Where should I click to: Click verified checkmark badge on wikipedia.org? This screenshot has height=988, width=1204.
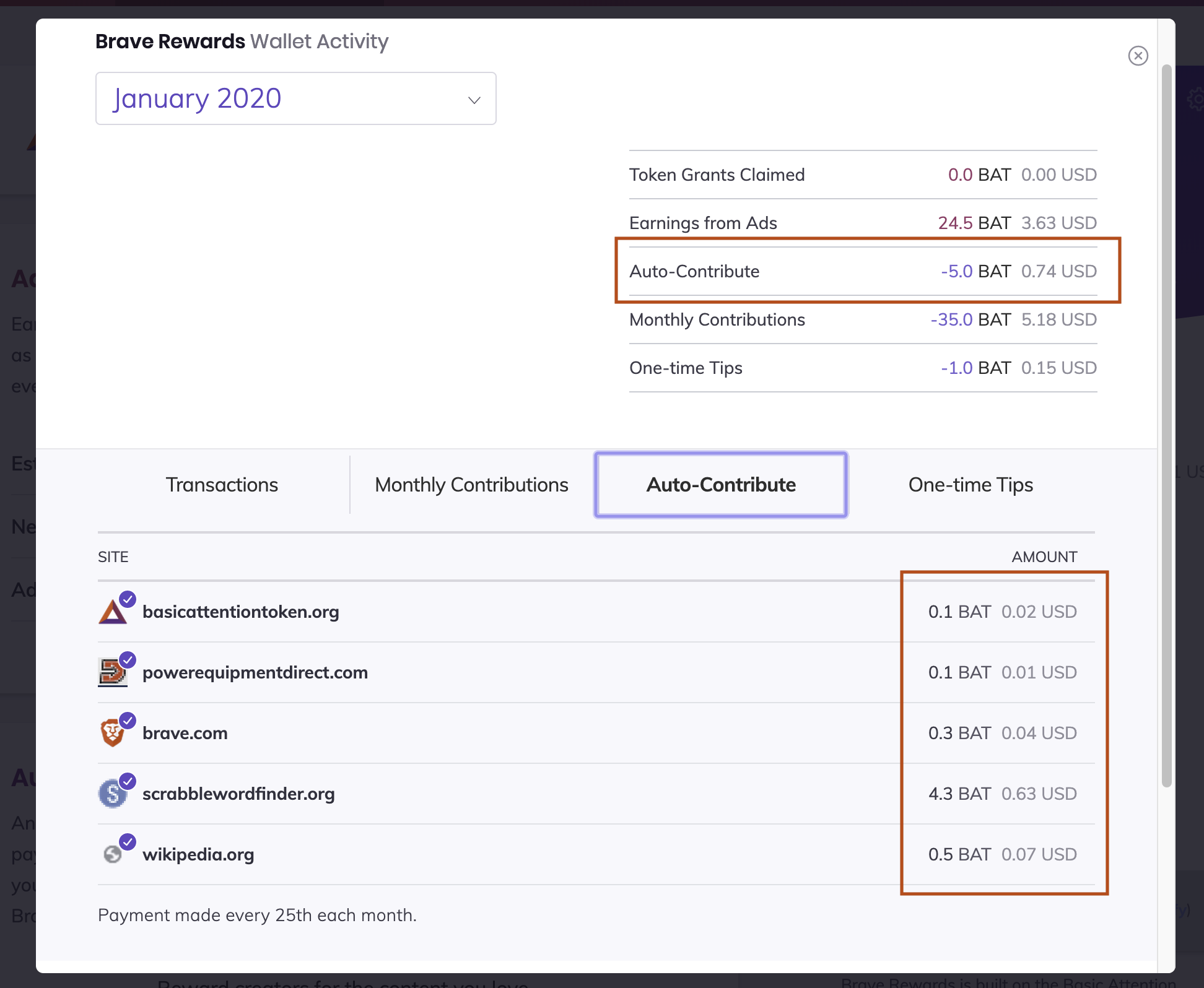[128, 841]
